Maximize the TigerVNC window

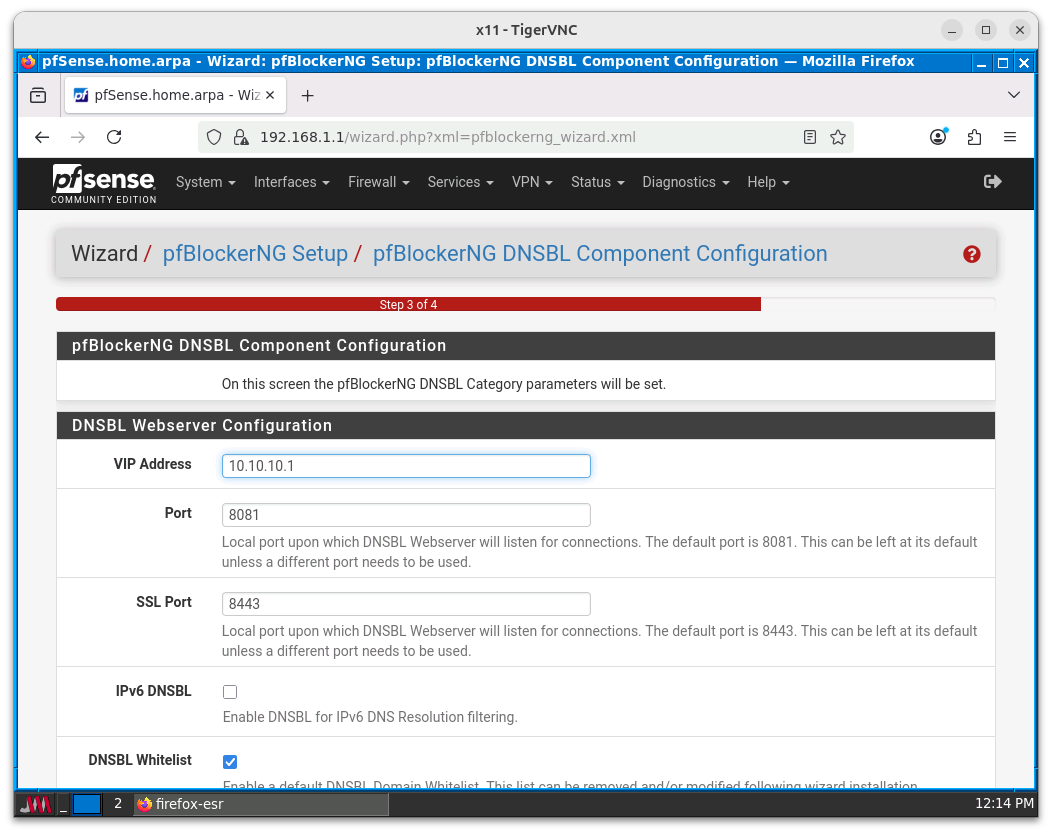(x=986, y=30)
